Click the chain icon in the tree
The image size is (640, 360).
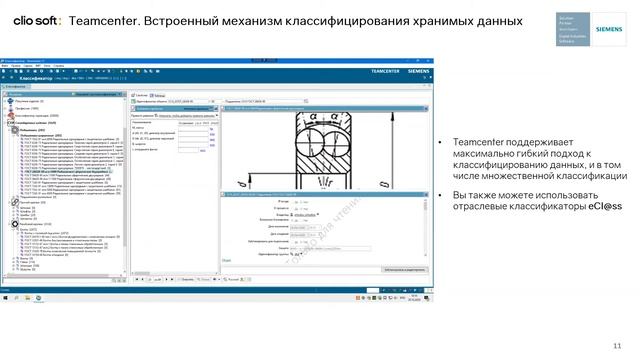pyautogui.click(x=15, y=202)
